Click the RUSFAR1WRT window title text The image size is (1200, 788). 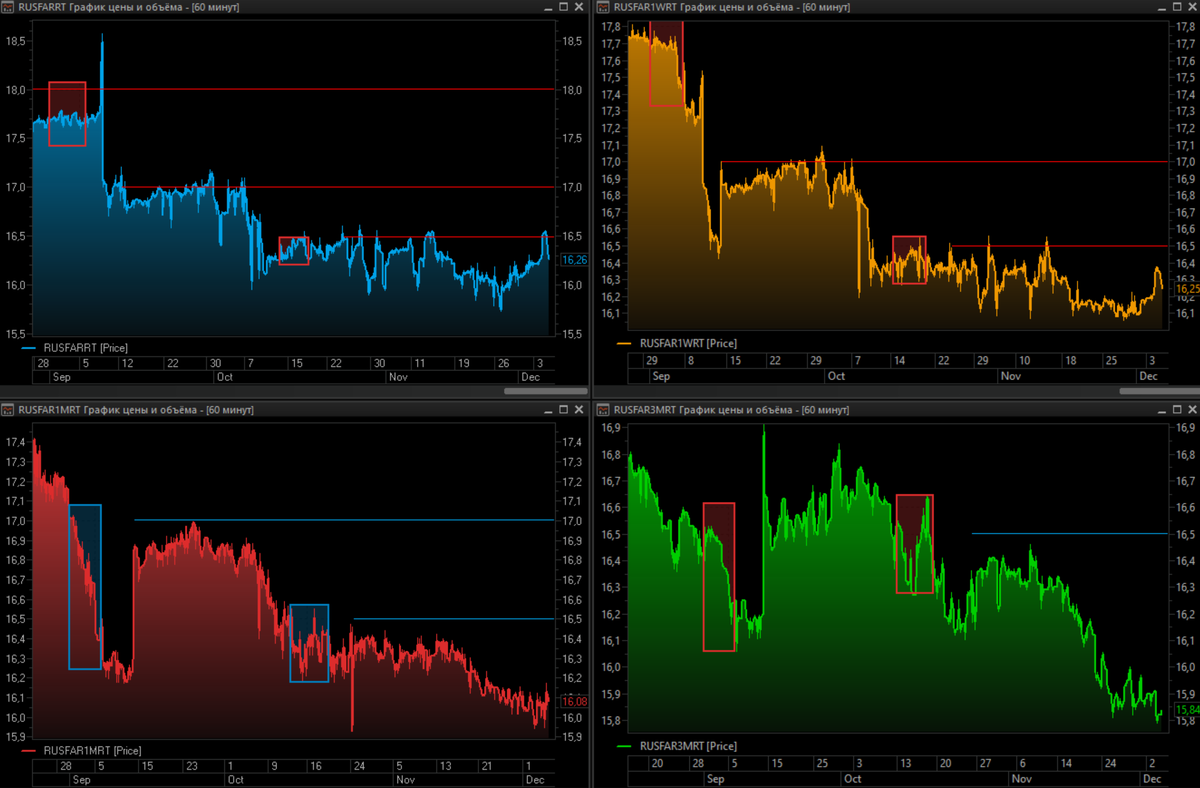pos(732,7)
